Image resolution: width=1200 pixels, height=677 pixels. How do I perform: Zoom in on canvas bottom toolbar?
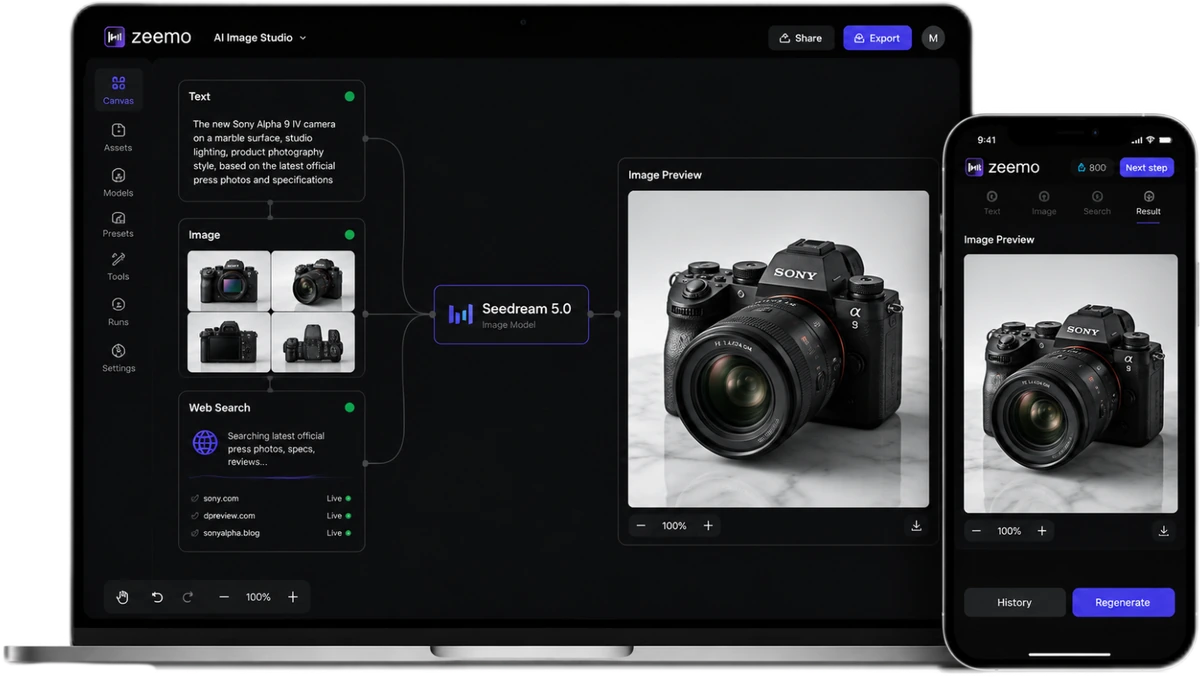click(x=293, y=597)
